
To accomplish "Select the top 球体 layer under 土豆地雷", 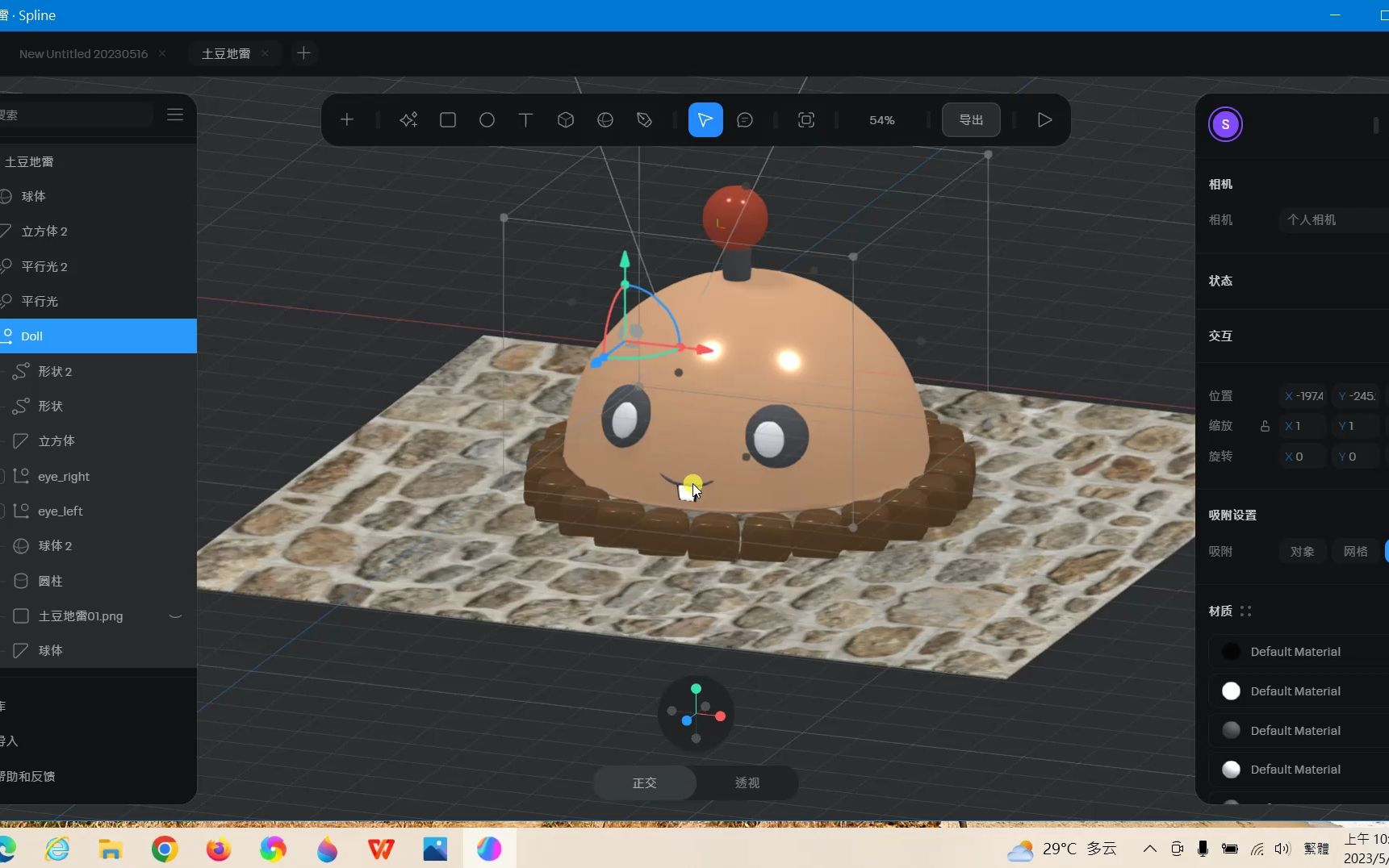I will 98,196.
